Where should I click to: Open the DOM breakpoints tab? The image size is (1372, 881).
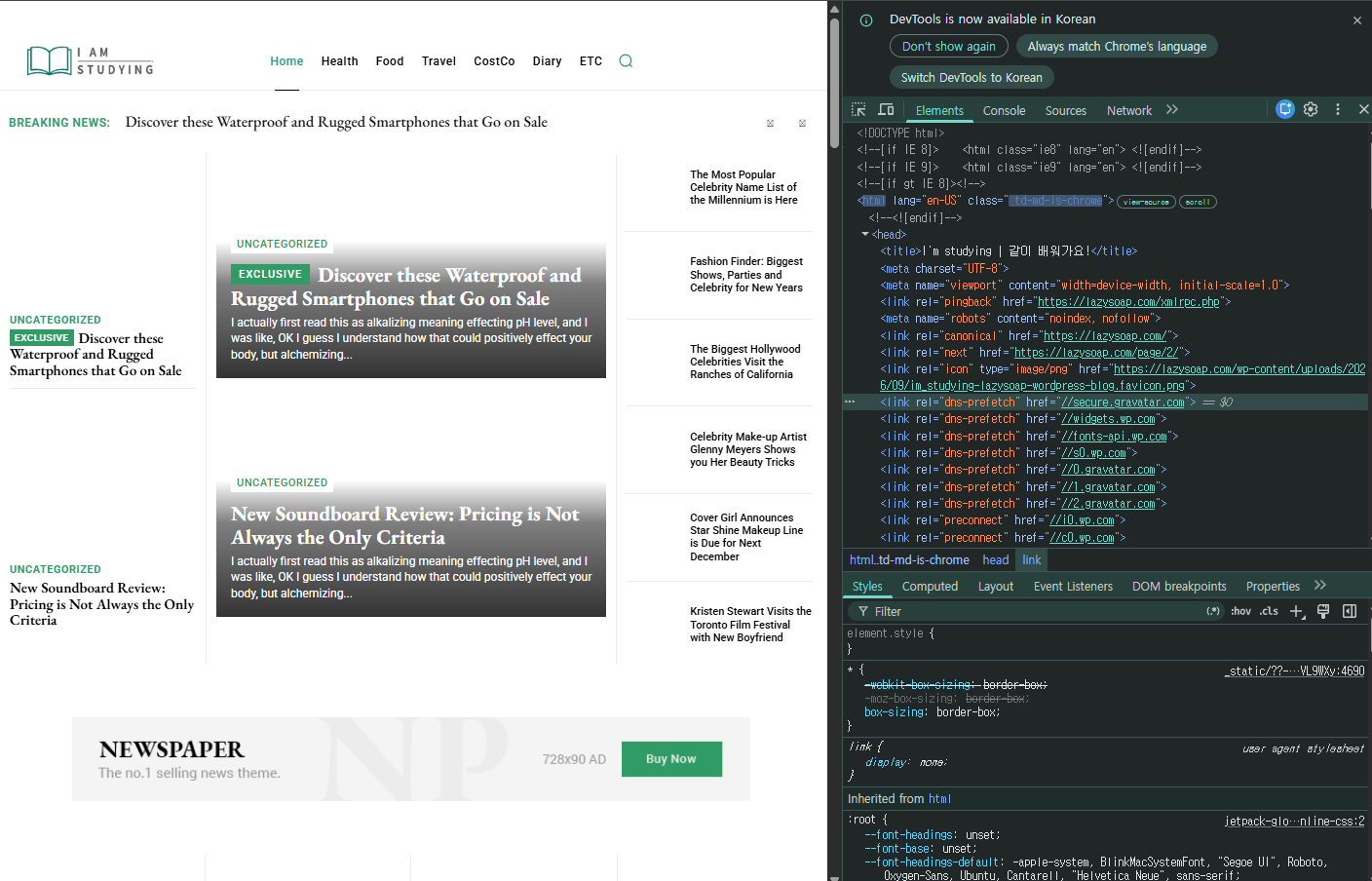[1179, 587]
